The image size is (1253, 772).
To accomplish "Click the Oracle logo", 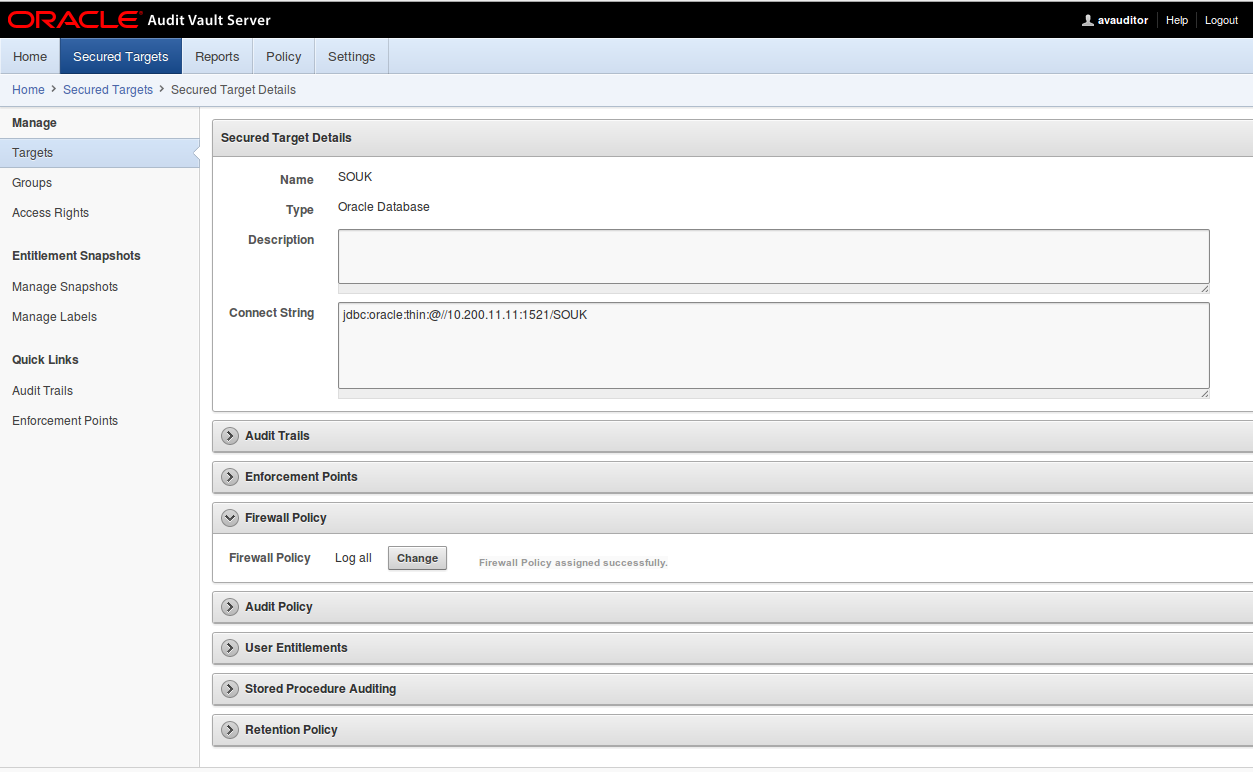I will (x=74, y=20).
